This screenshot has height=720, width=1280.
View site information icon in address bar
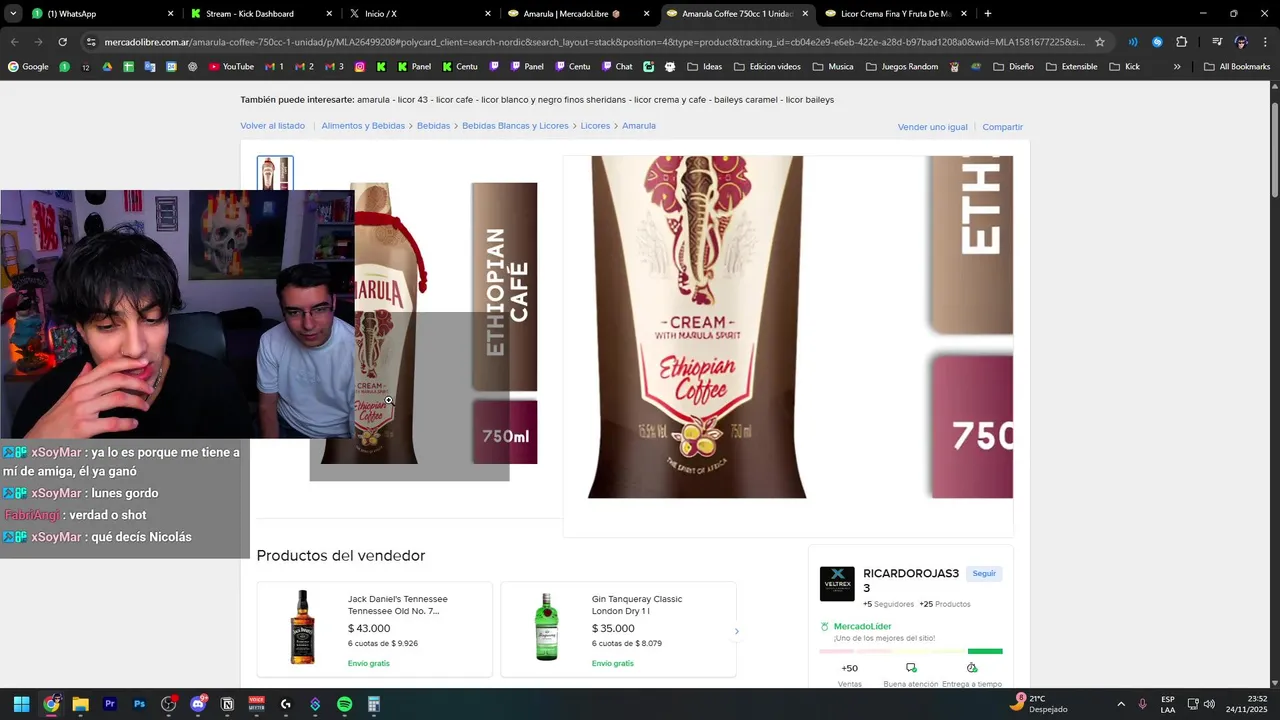(x=91, y=42)
